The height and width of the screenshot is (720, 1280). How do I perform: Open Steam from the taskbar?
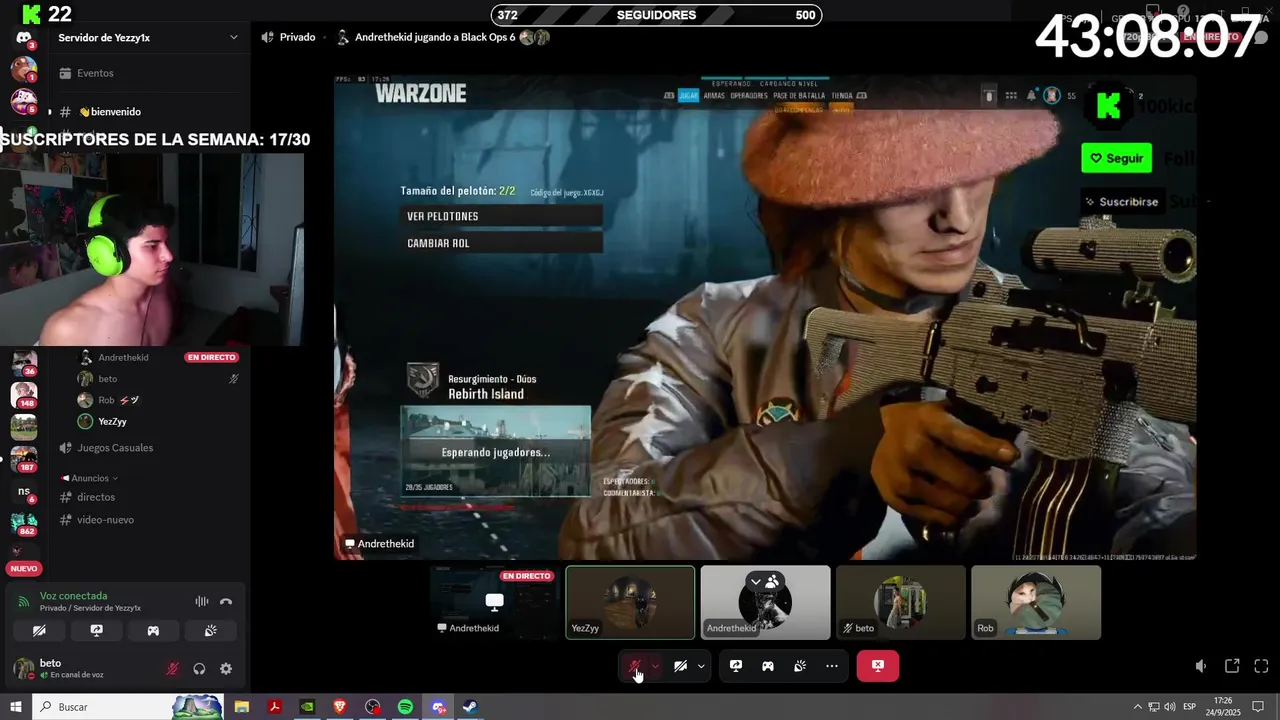click(x=470, y=707)
